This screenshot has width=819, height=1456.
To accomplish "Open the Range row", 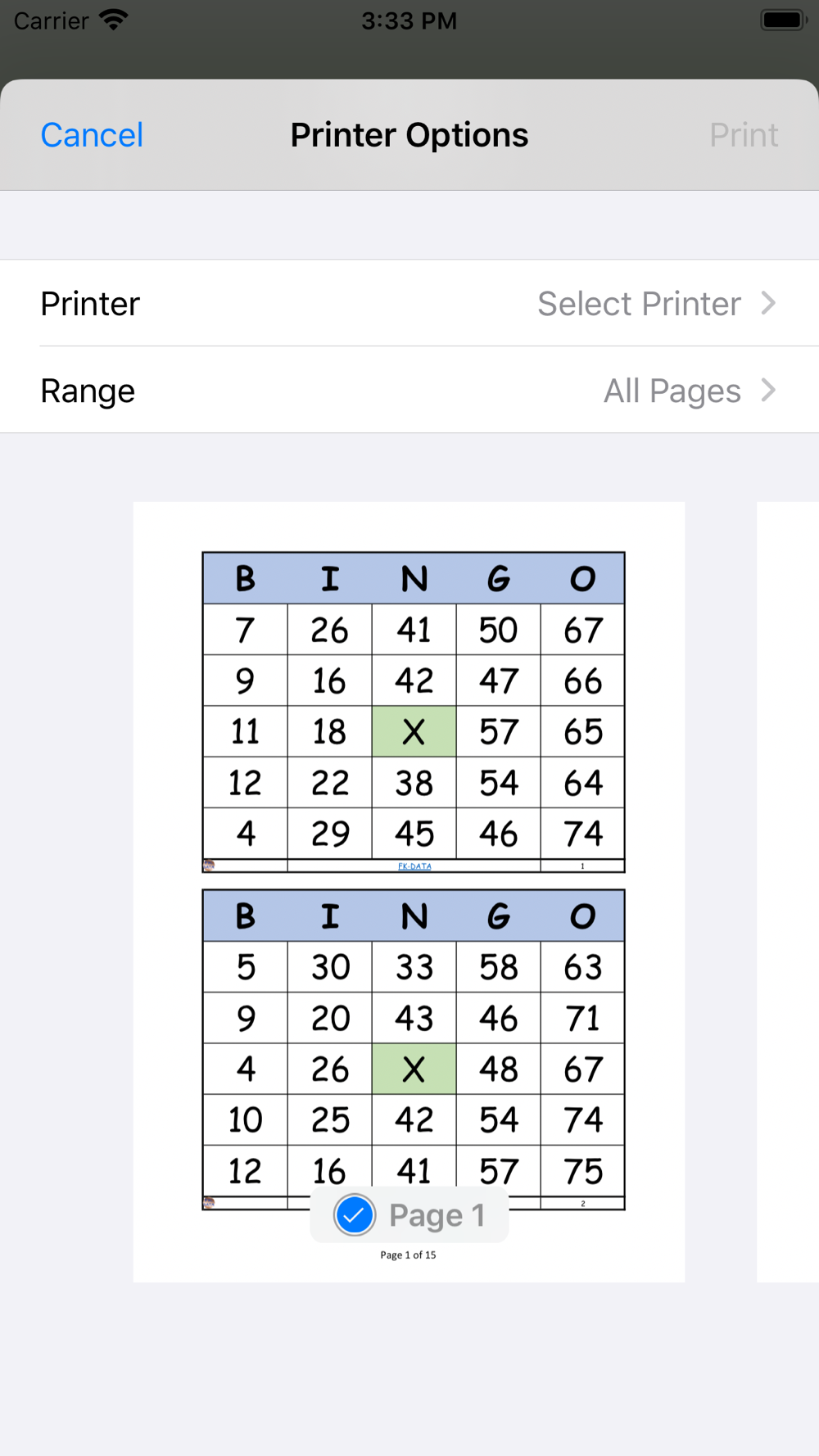I will point(409,390).
